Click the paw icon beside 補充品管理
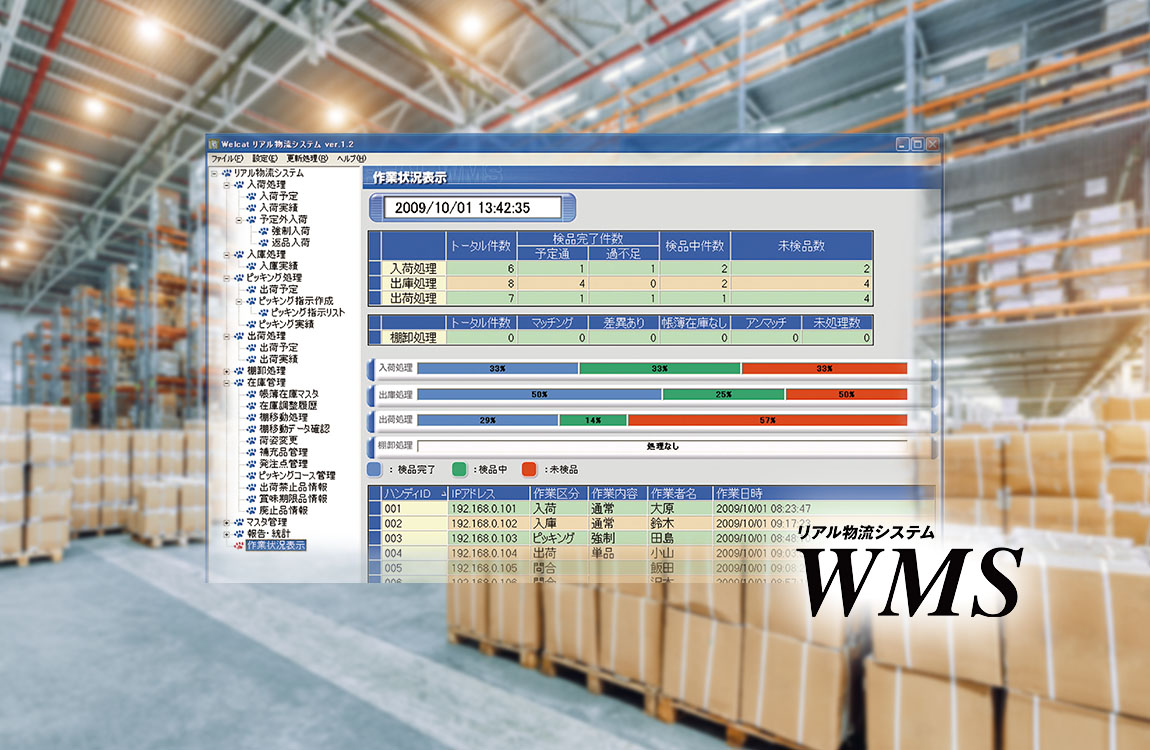 [x=252, y=452]
